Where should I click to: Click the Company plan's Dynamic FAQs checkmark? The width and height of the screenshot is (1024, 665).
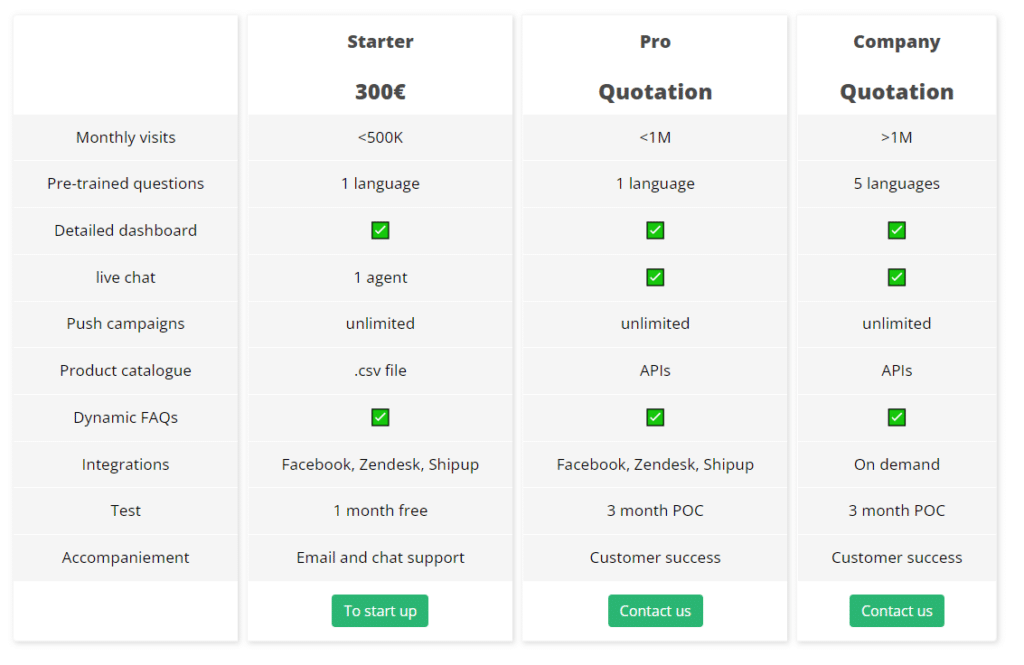897,417
